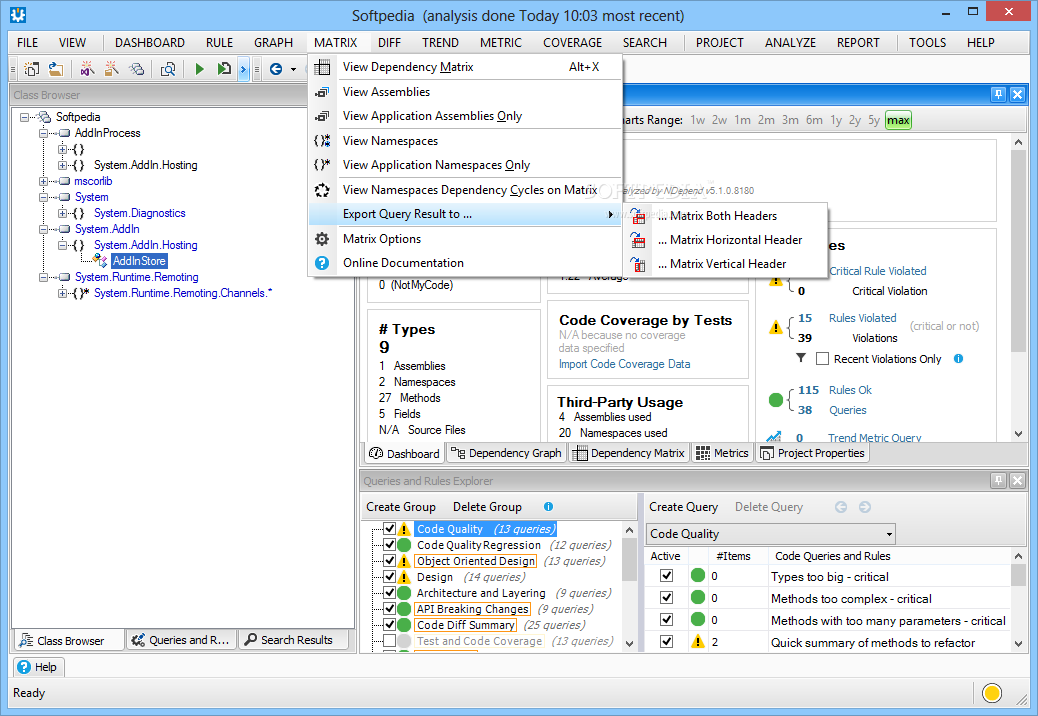Enable the Test and Code Coverage checkbox
Screen dimensions: 1038x716
(389, 641)
